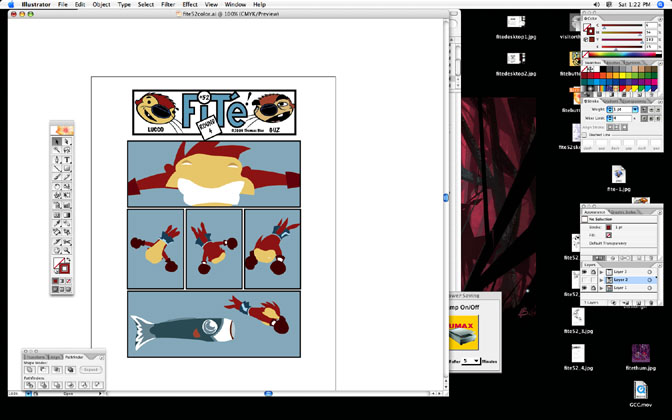Open the Color panel flyout menu
The width and height of the screenshot is (672, 420).
(x=660, y=19)
